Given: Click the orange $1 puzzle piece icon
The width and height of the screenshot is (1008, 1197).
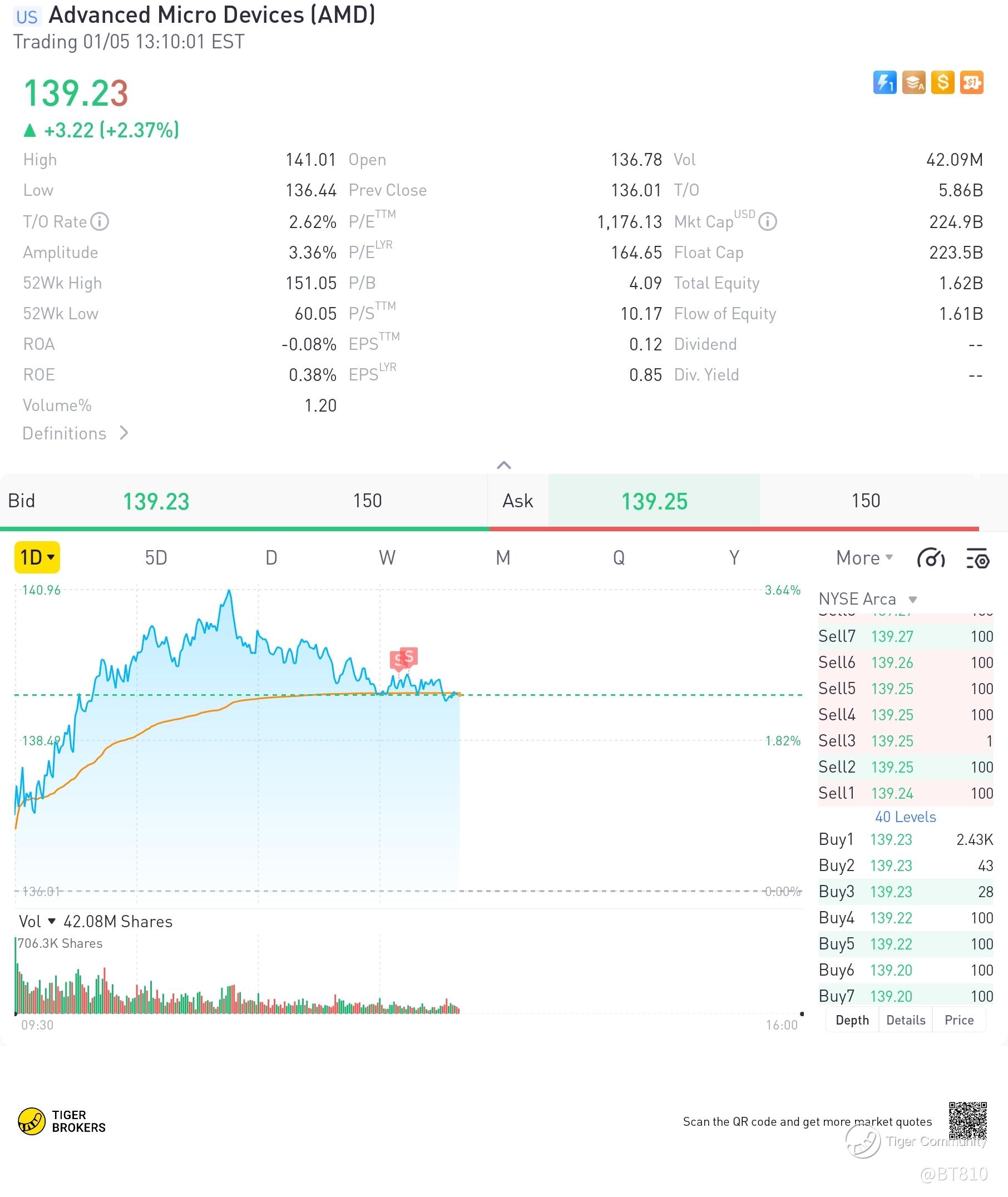Looking at the screenshot, I should click(971, 82).
